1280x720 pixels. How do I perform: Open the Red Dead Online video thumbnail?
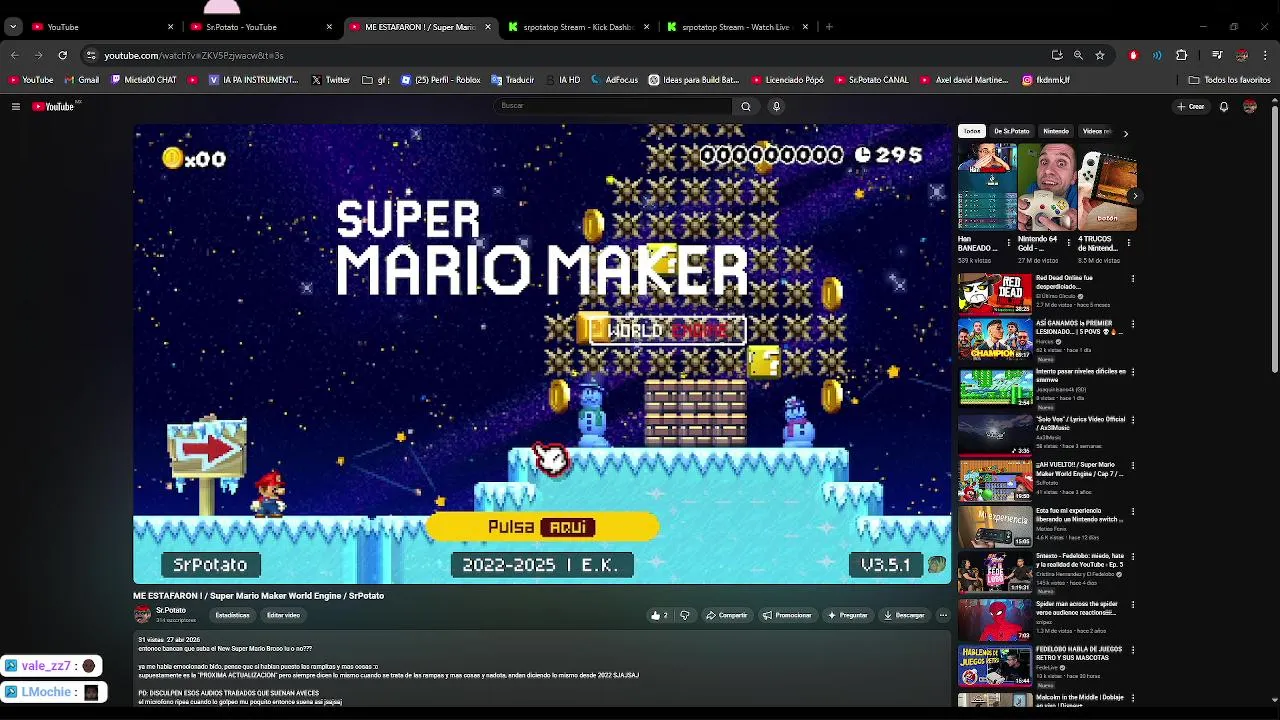pos(995,293)
